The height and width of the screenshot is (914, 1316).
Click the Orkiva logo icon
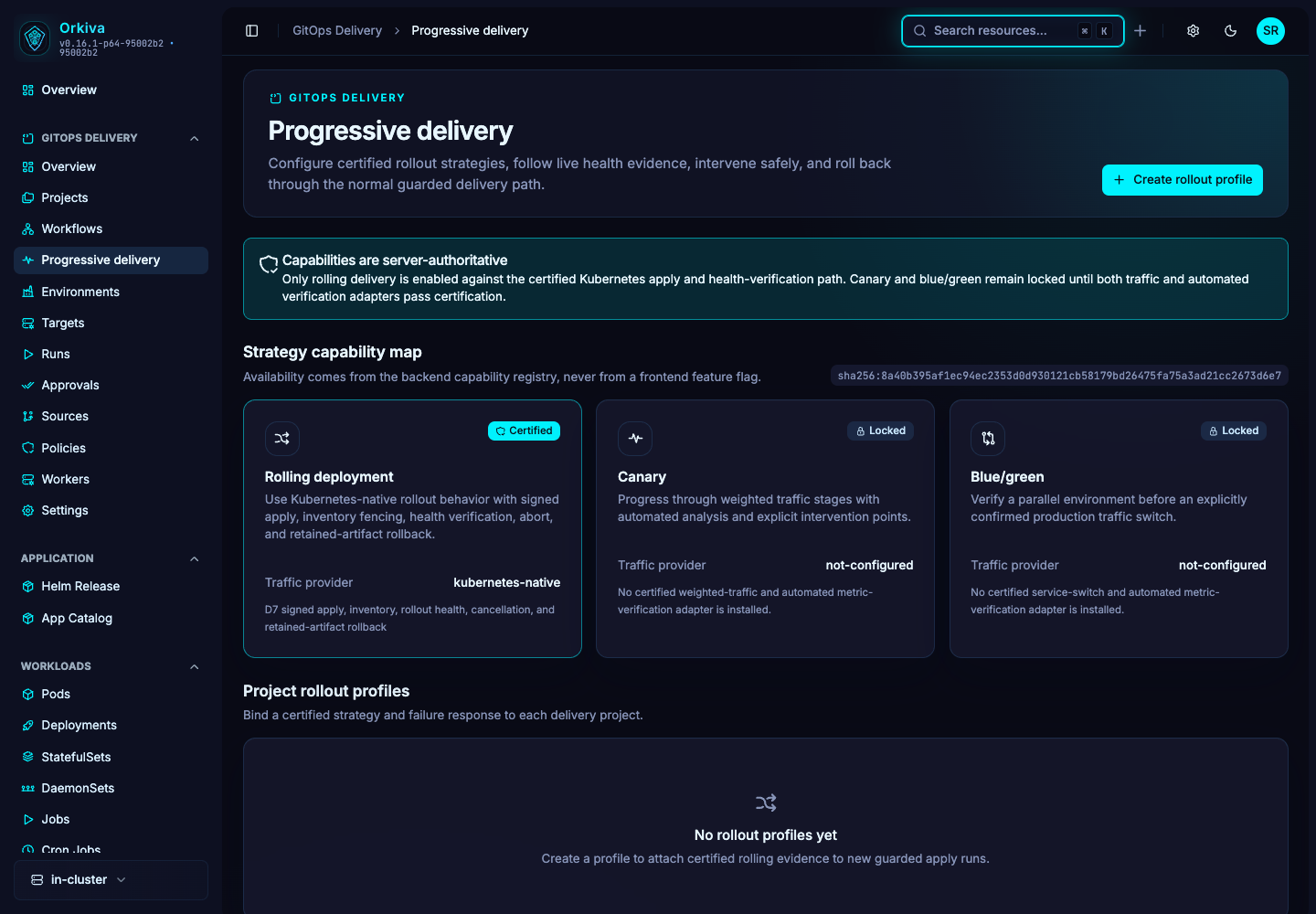coord(35,38)
